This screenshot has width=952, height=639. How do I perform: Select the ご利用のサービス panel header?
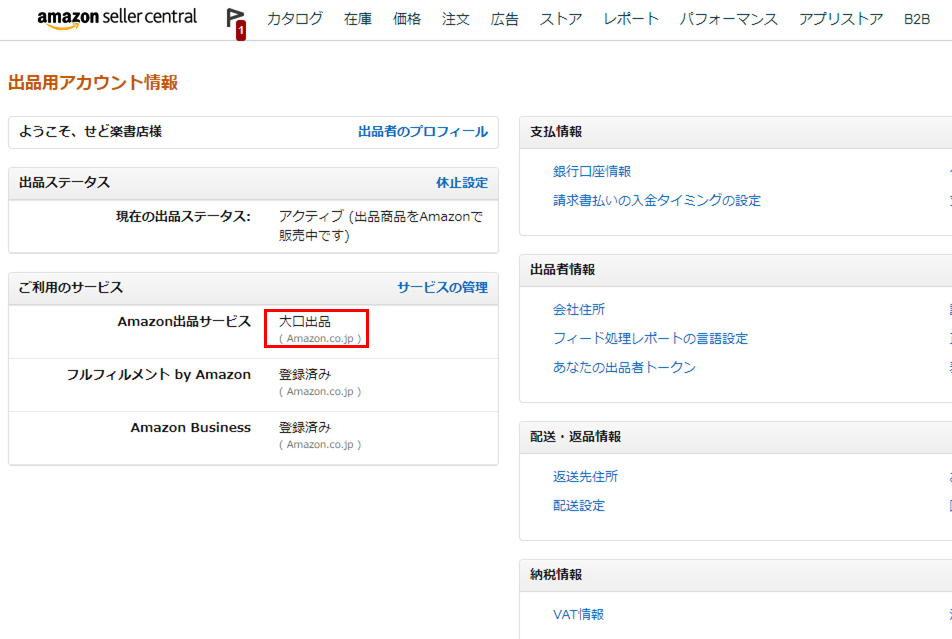[71, 287]
